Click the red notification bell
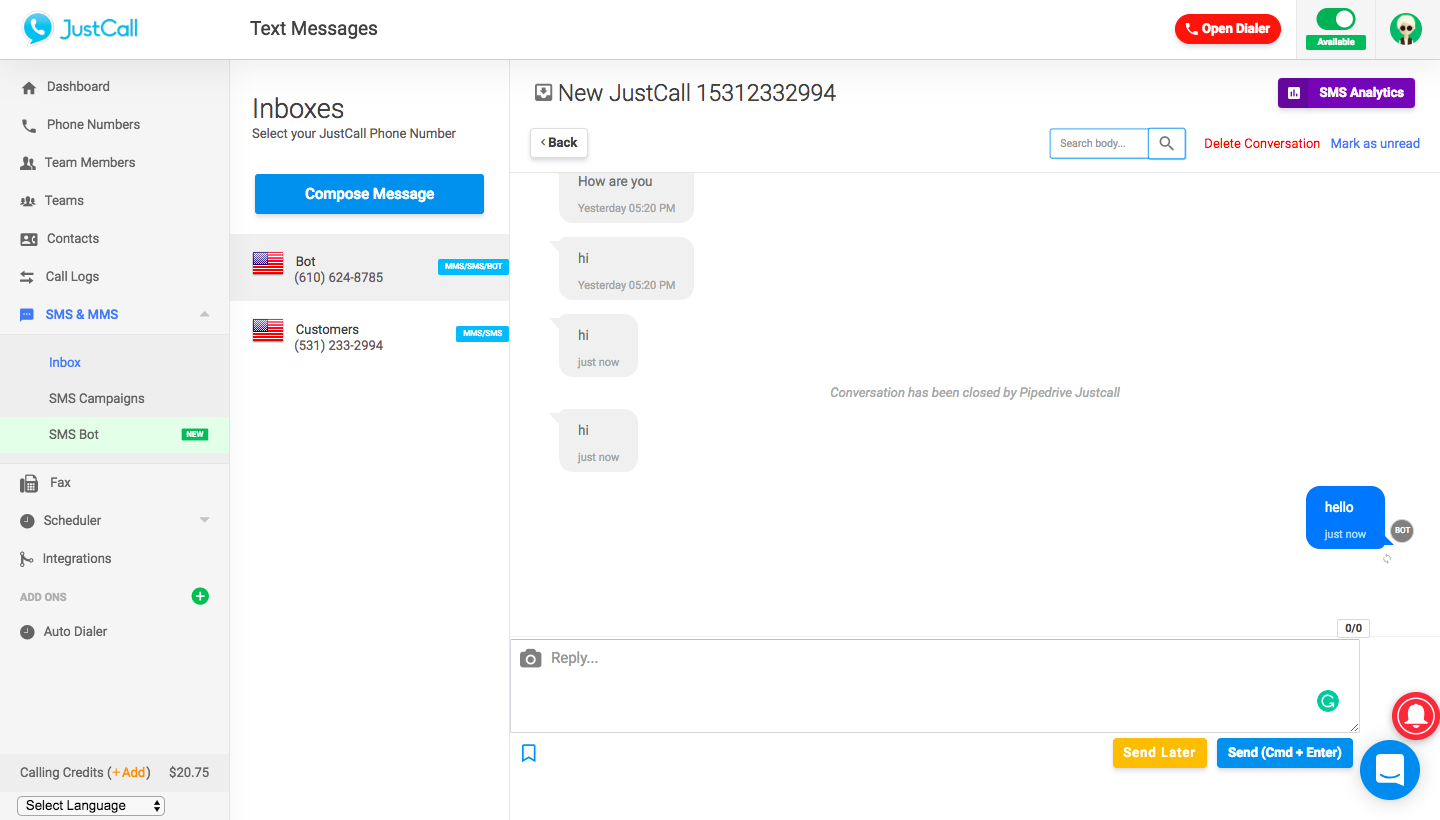 point(1416,715)
